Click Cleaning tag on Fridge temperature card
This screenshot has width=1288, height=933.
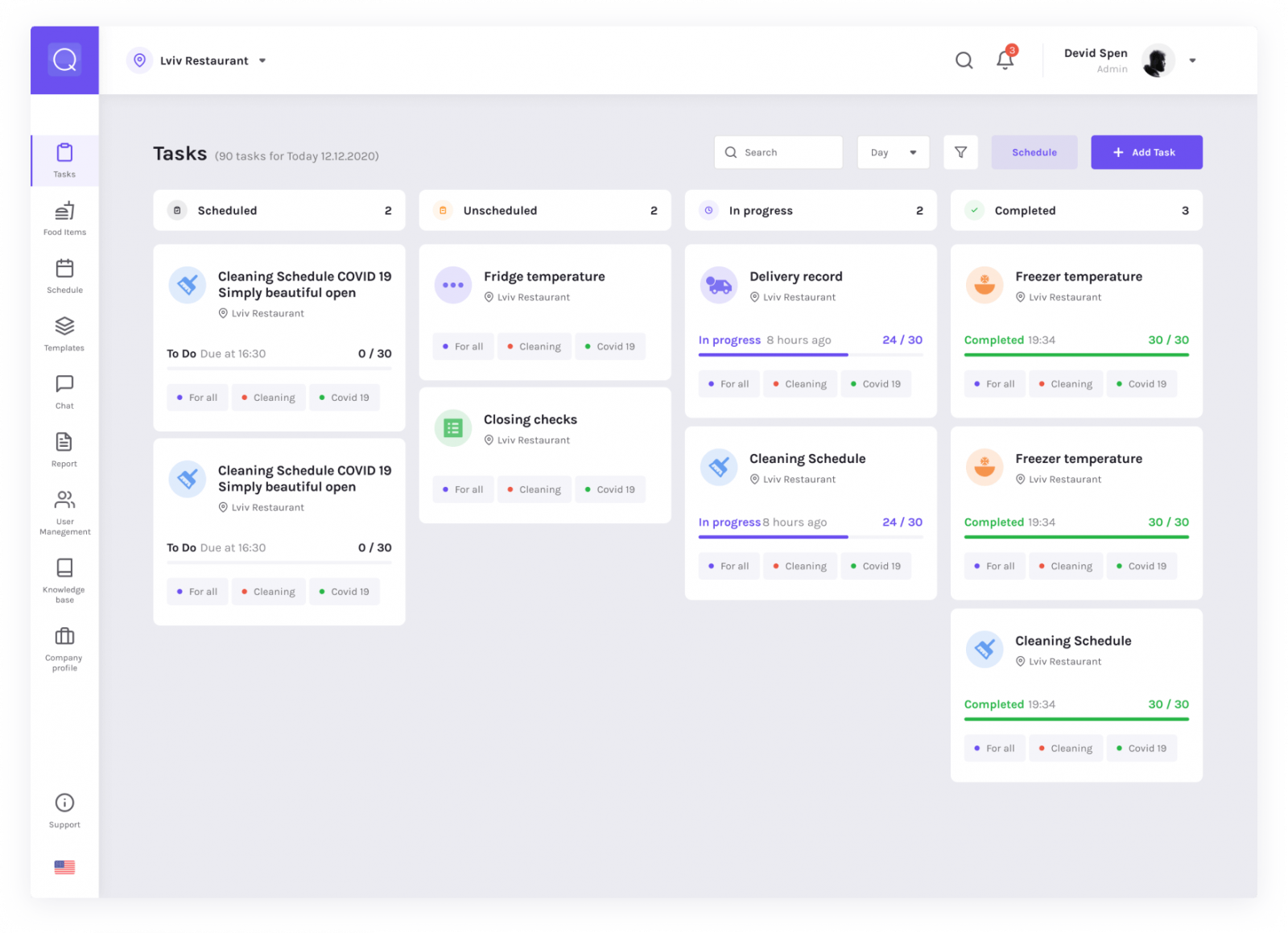(x=535, y=346)
